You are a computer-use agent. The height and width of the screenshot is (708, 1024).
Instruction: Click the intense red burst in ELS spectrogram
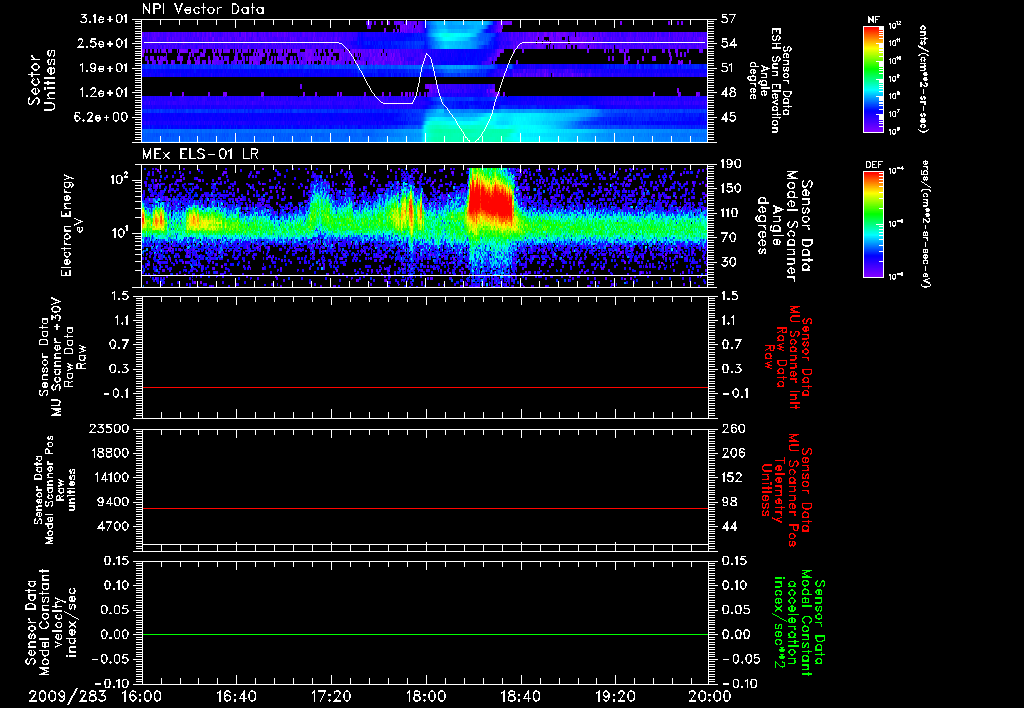click(491, 199)
